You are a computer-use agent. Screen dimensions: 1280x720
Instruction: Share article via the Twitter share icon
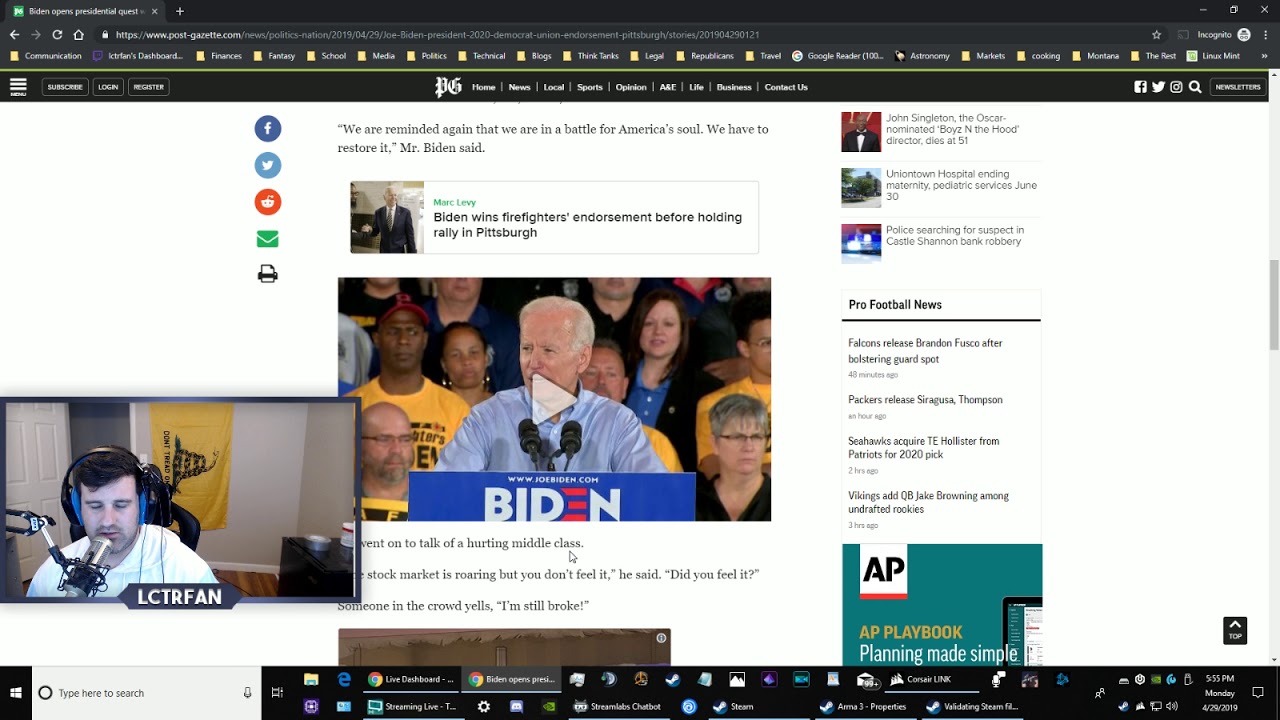point(267,165)
